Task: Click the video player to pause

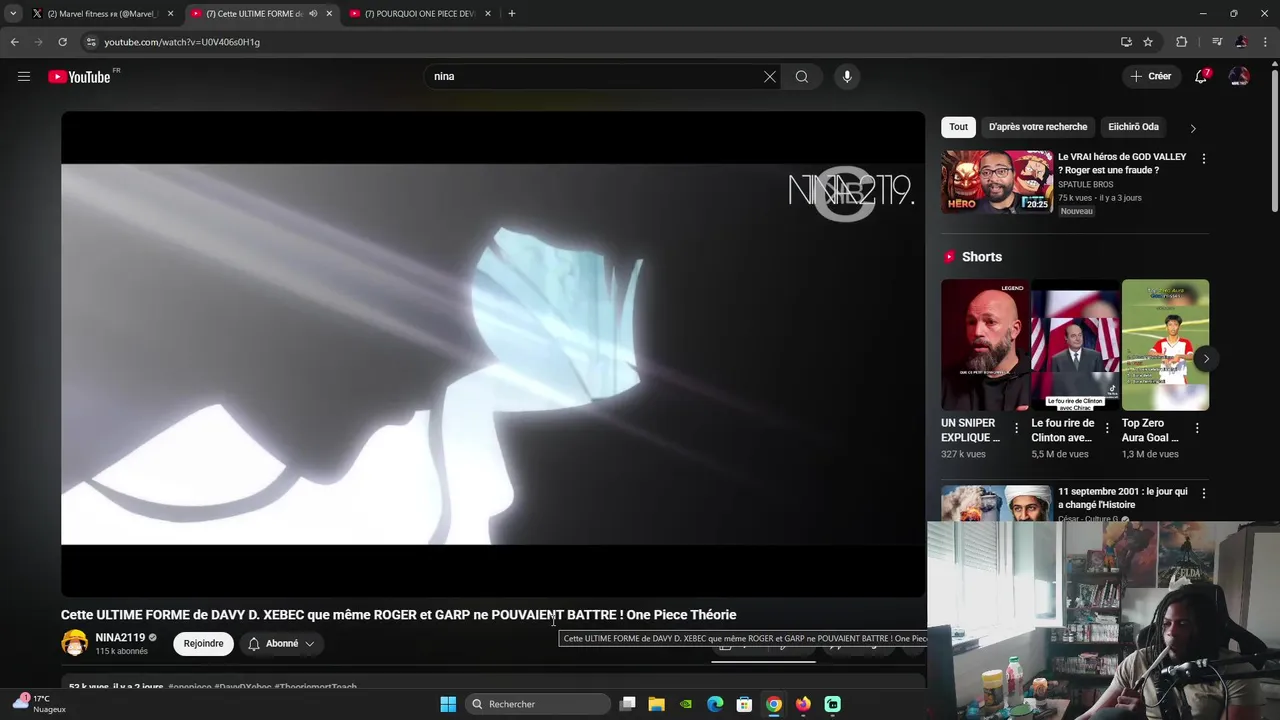Action: [493, 354]
